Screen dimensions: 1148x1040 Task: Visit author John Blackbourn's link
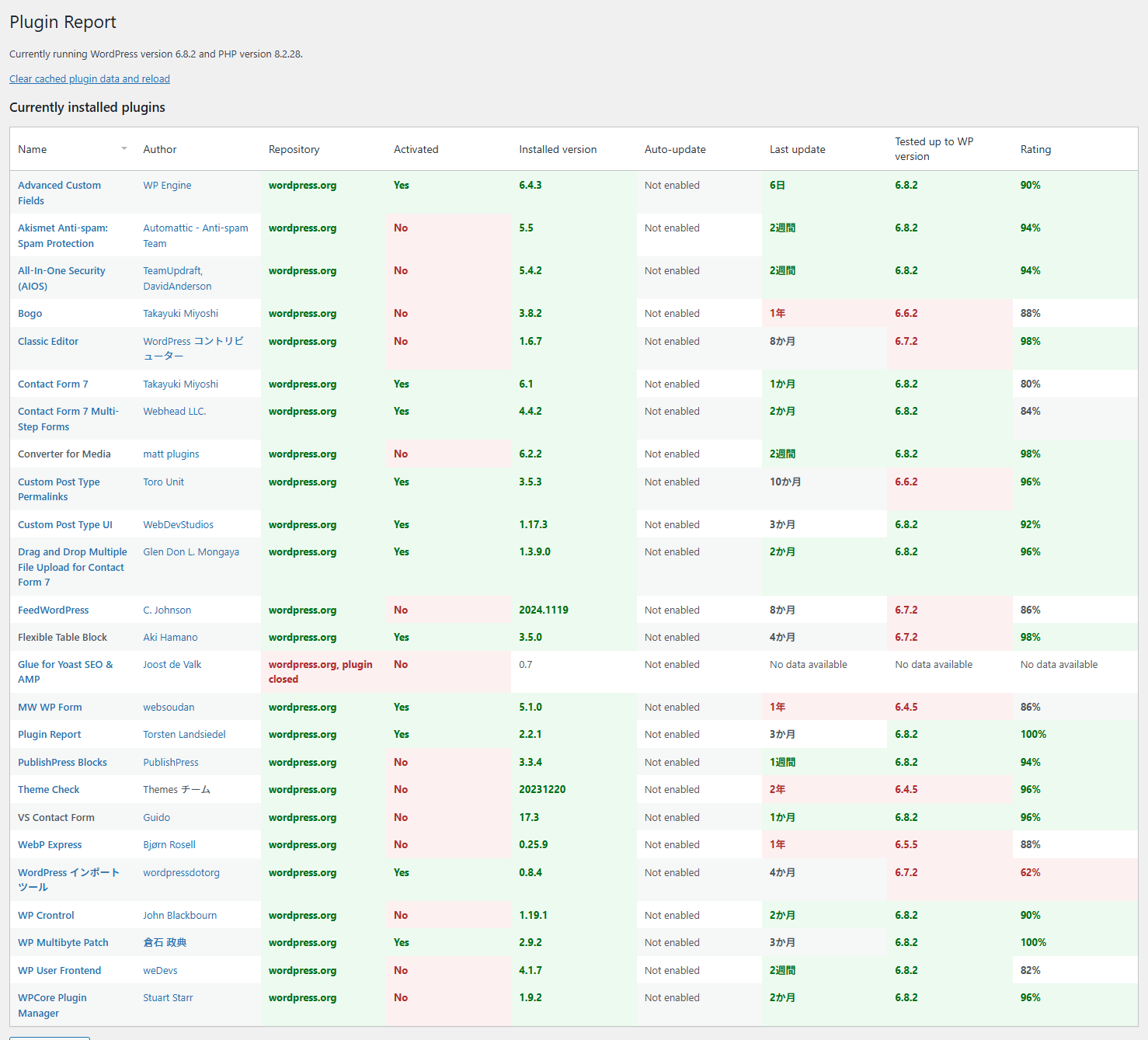180,915
